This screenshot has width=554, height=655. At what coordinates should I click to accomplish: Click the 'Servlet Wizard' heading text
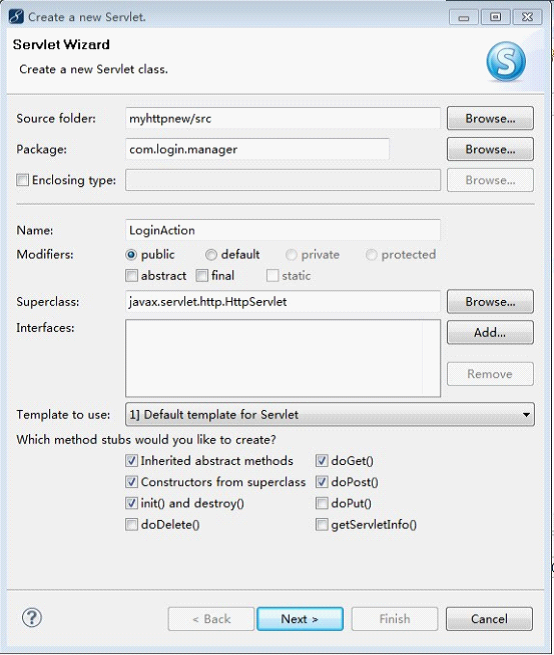pos(61,44)
